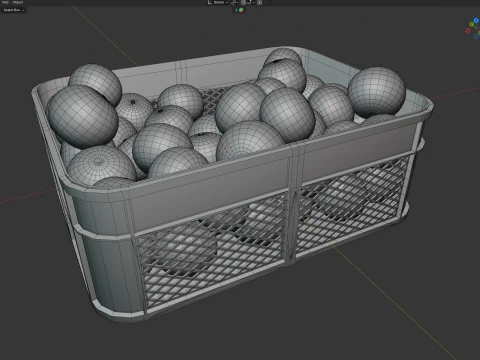Click the green Y axis gizmo ball
This screenshot has width=480, height=360.
pyautogui.click(x=472, y=24)
